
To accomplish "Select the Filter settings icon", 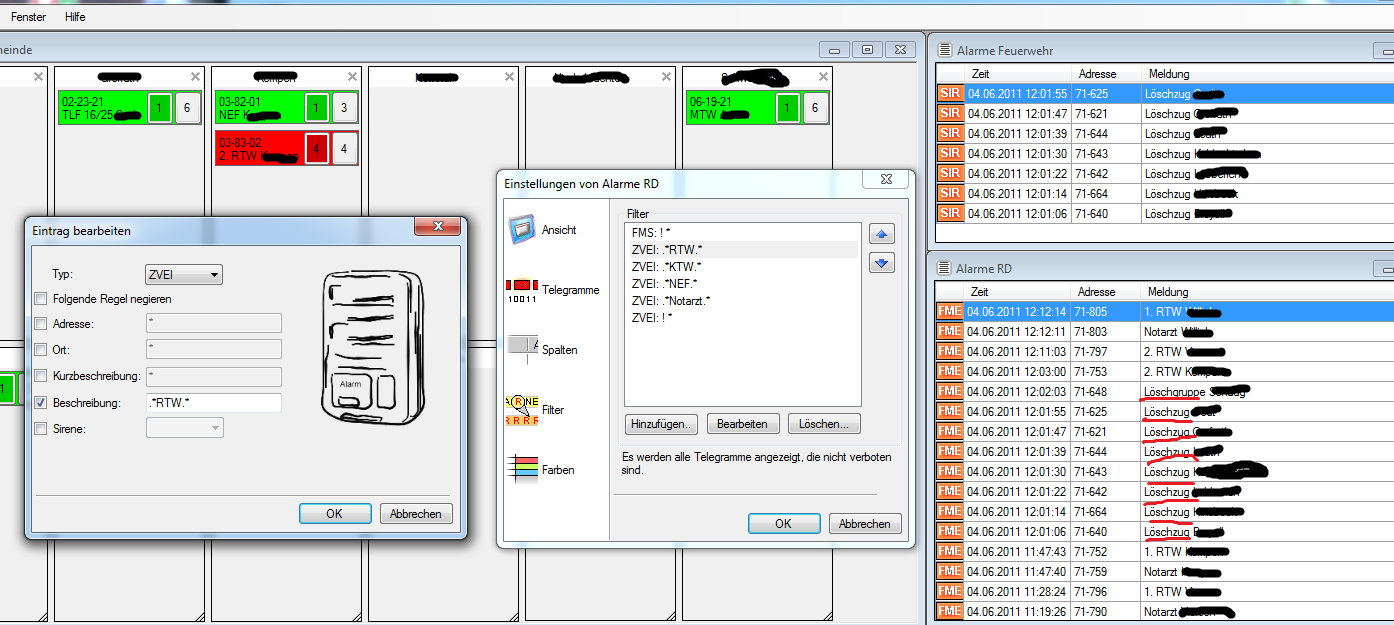I will point(523,409).
